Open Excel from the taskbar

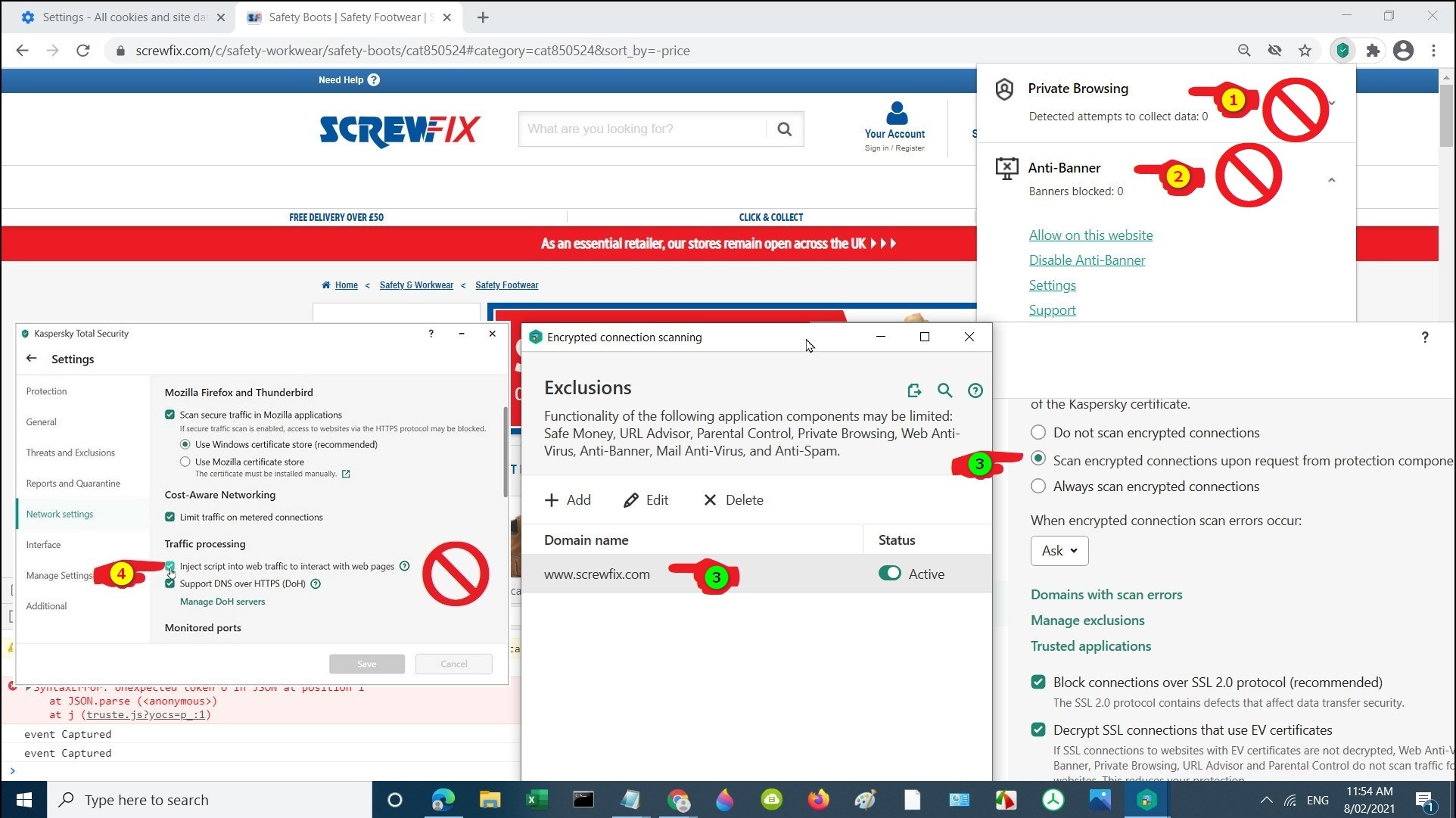537,800
